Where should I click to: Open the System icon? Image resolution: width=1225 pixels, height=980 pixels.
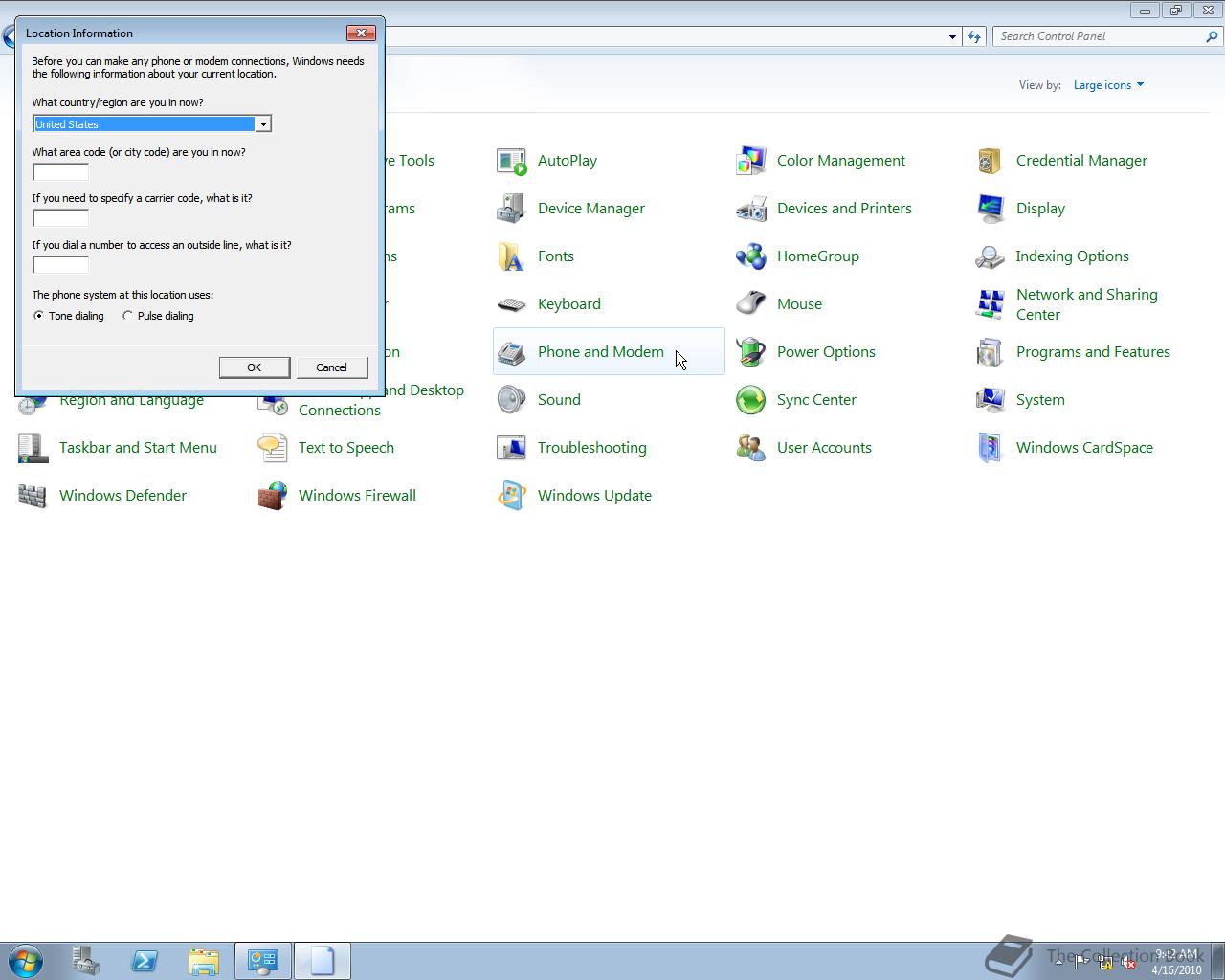coord(991,400)
